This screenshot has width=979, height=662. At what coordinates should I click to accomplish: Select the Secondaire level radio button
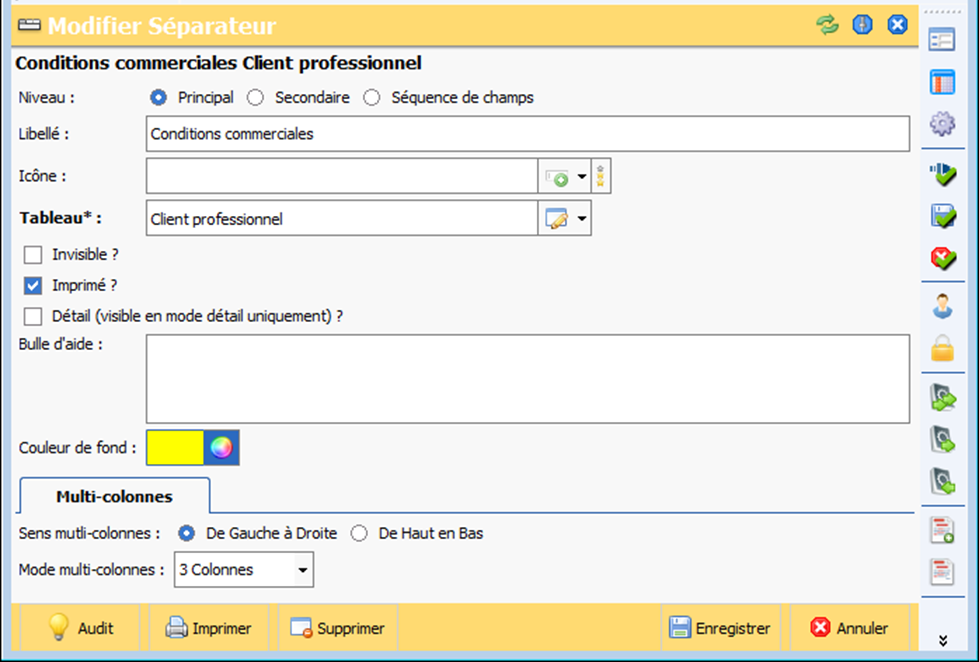[x=256, y=98]
